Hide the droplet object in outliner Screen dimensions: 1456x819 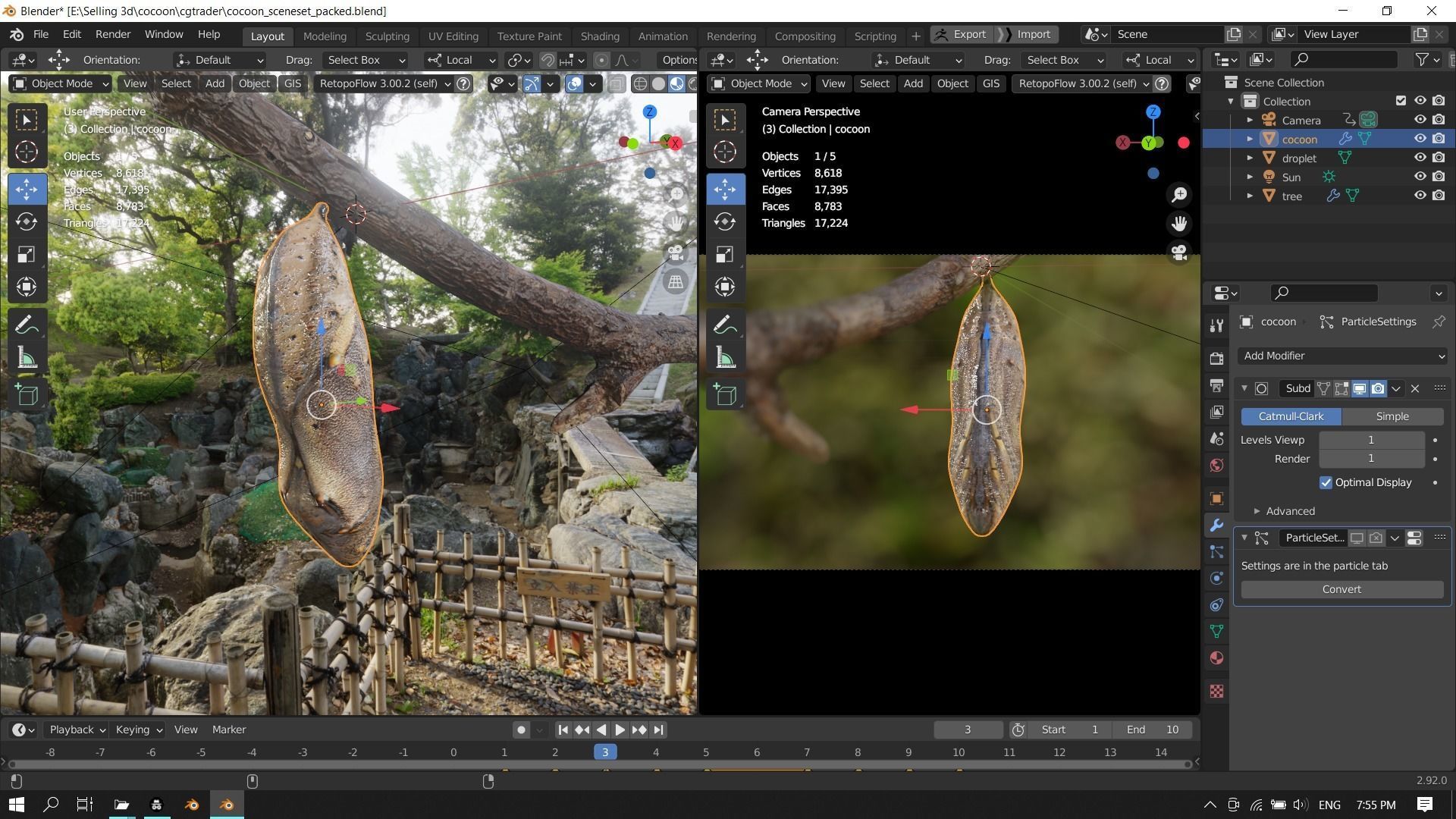click(x=1420, y=158)
